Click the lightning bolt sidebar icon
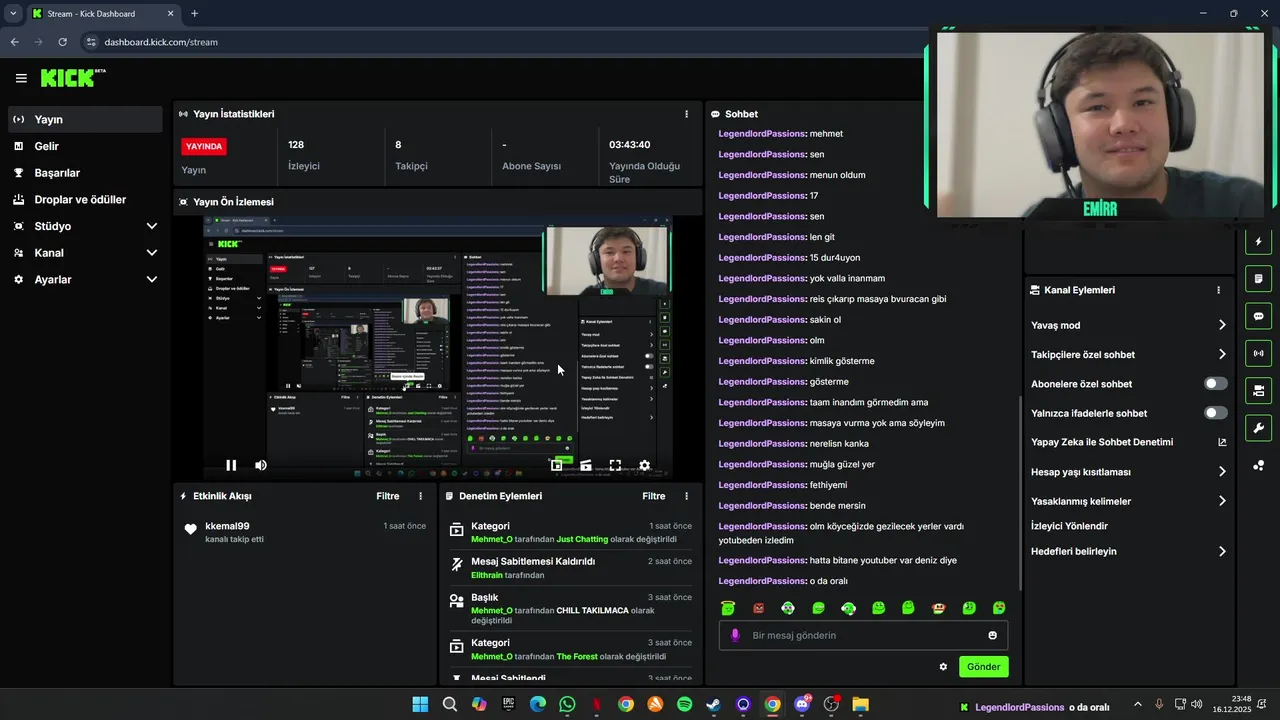 coord(1258,241)
